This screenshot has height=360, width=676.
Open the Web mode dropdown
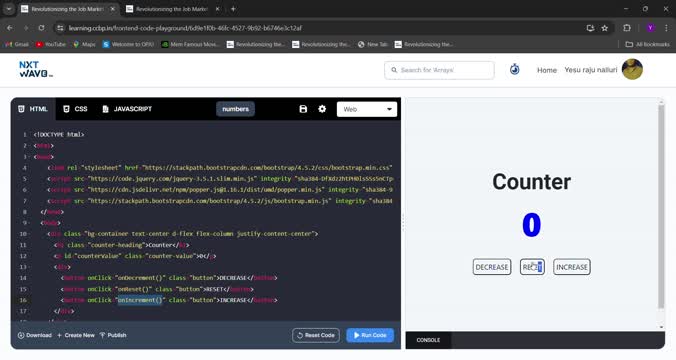point(367,109)
